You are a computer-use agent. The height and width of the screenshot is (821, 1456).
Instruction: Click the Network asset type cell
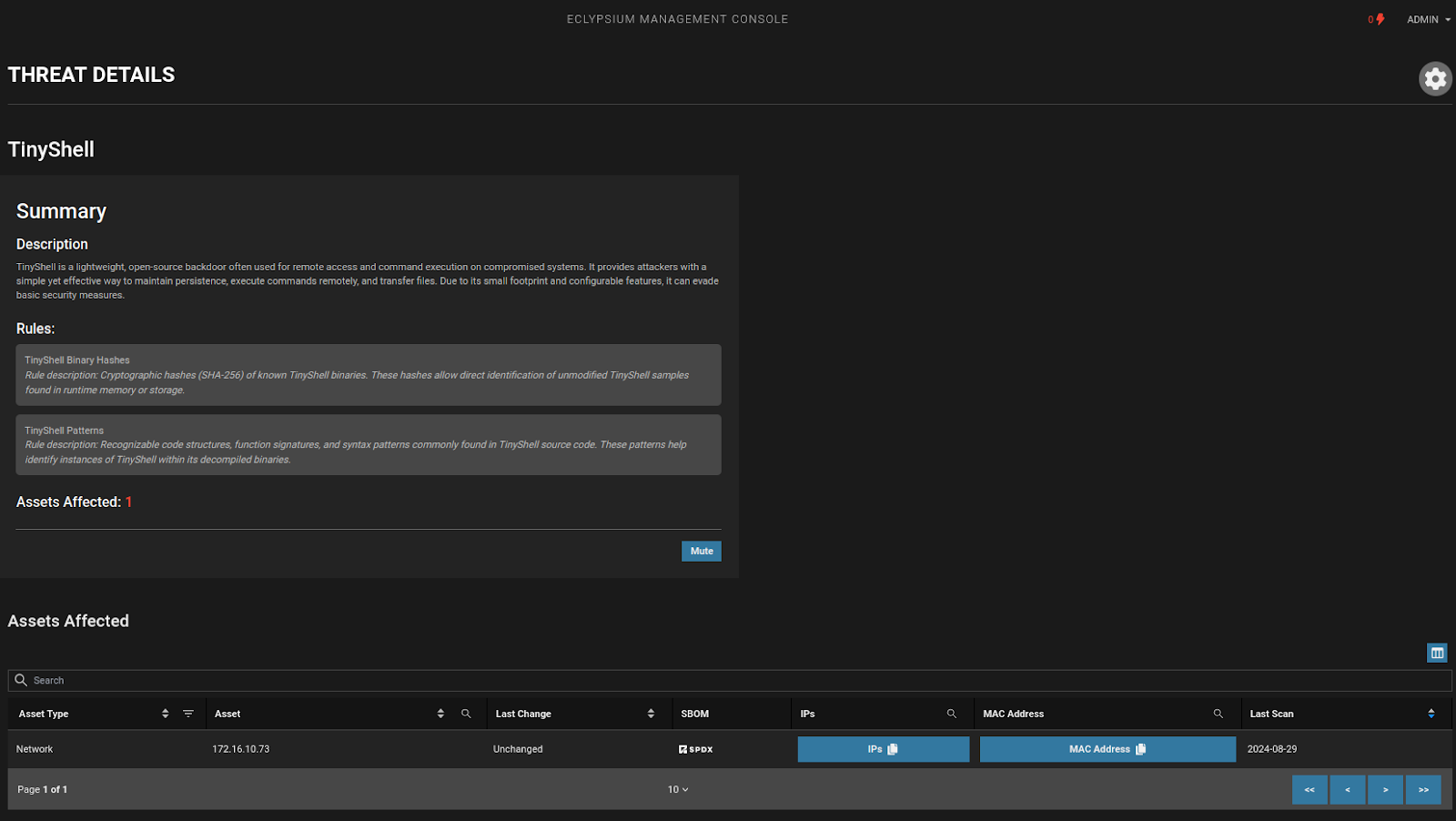35,749
